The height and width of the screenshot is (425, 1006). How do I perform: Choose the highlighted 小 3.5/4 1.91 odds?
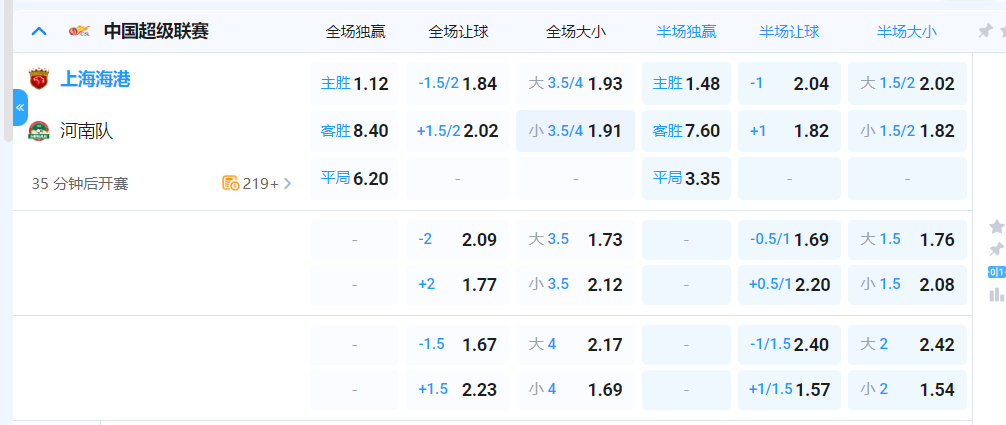pos(575,131)
